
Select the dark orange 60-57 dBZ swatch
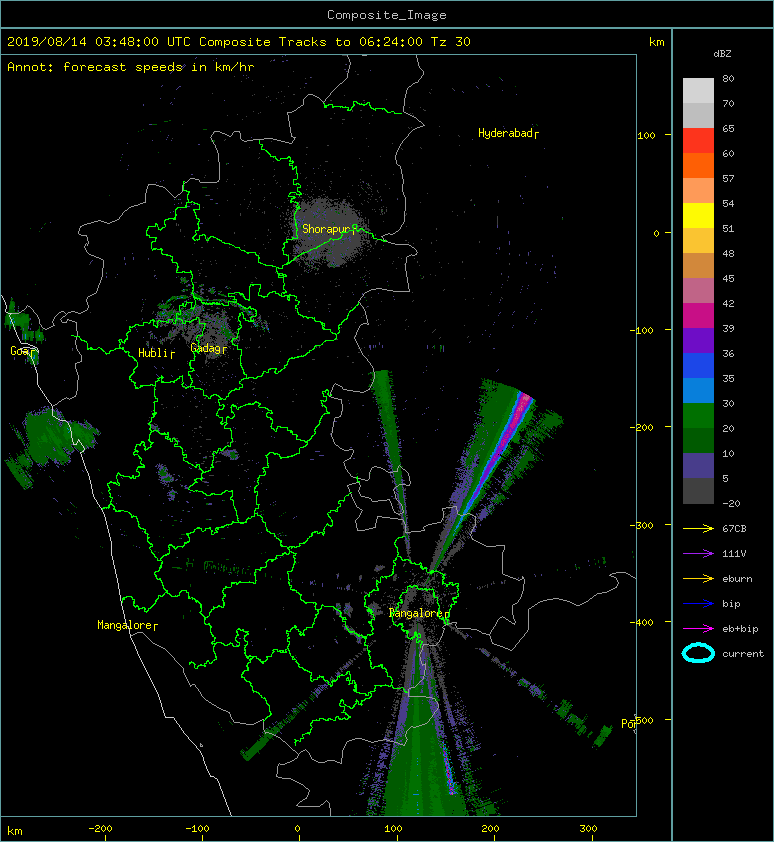(x=698, y=165)
